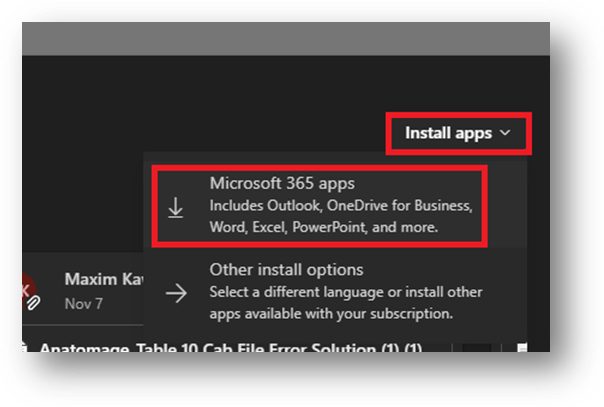The width and height of the screenshot is (604, 407).
Task: Click the download arrow icon beside Microsoft 365 apps
Action: 176,208
